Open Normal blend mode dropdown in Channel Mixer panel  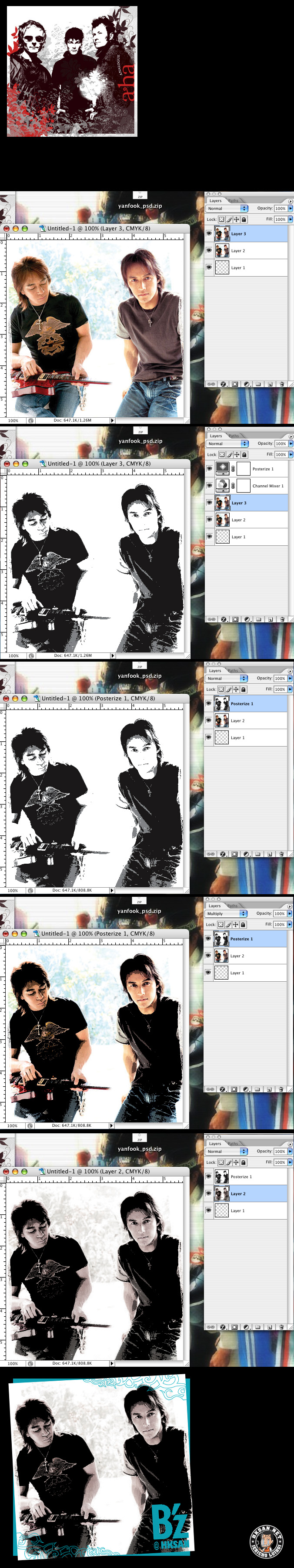[227, 444]
